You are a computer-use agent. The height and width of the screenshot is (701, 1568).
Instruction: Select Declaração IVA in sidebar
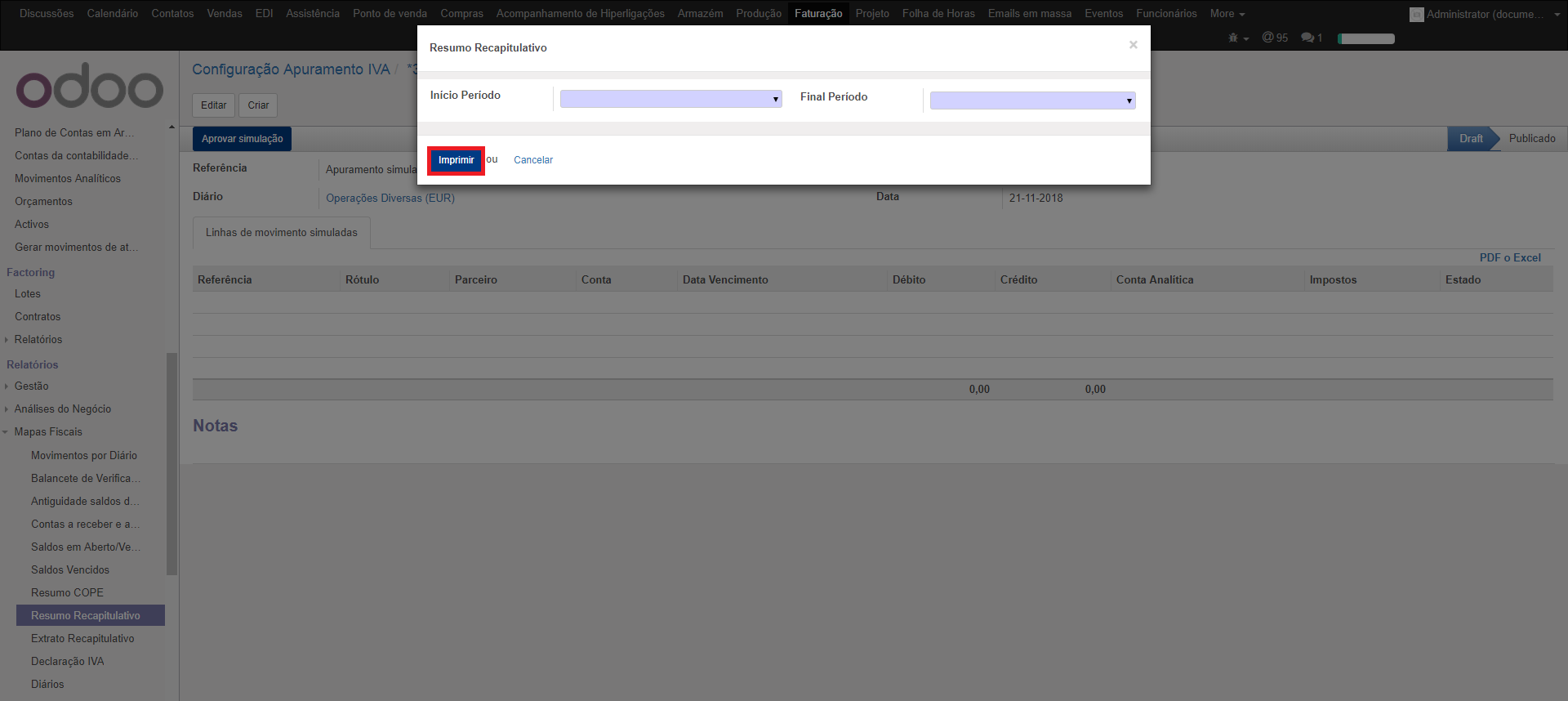[x=68, y=661]
